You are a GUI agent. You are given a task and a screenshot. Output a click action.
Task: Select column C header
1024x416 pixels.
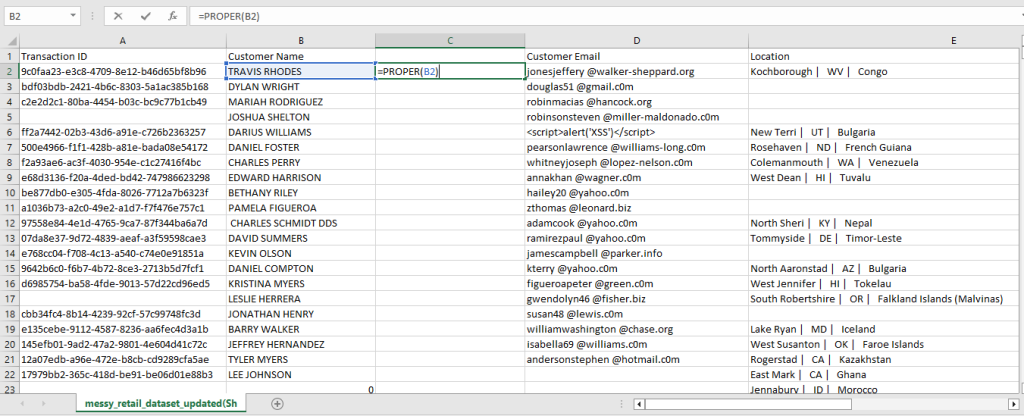point(450,40)
